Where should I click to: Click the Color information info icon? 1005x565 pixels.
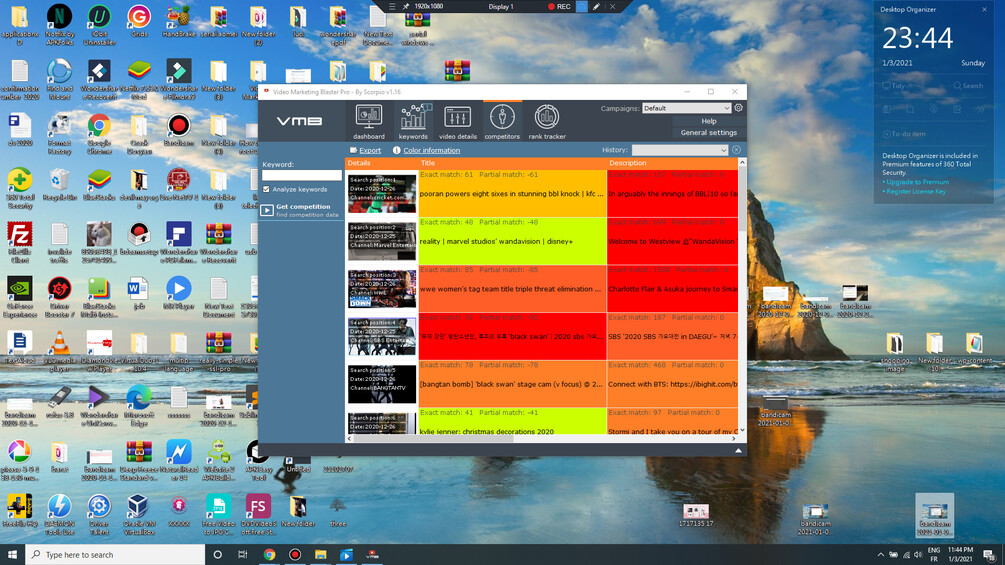coord(397,150)
